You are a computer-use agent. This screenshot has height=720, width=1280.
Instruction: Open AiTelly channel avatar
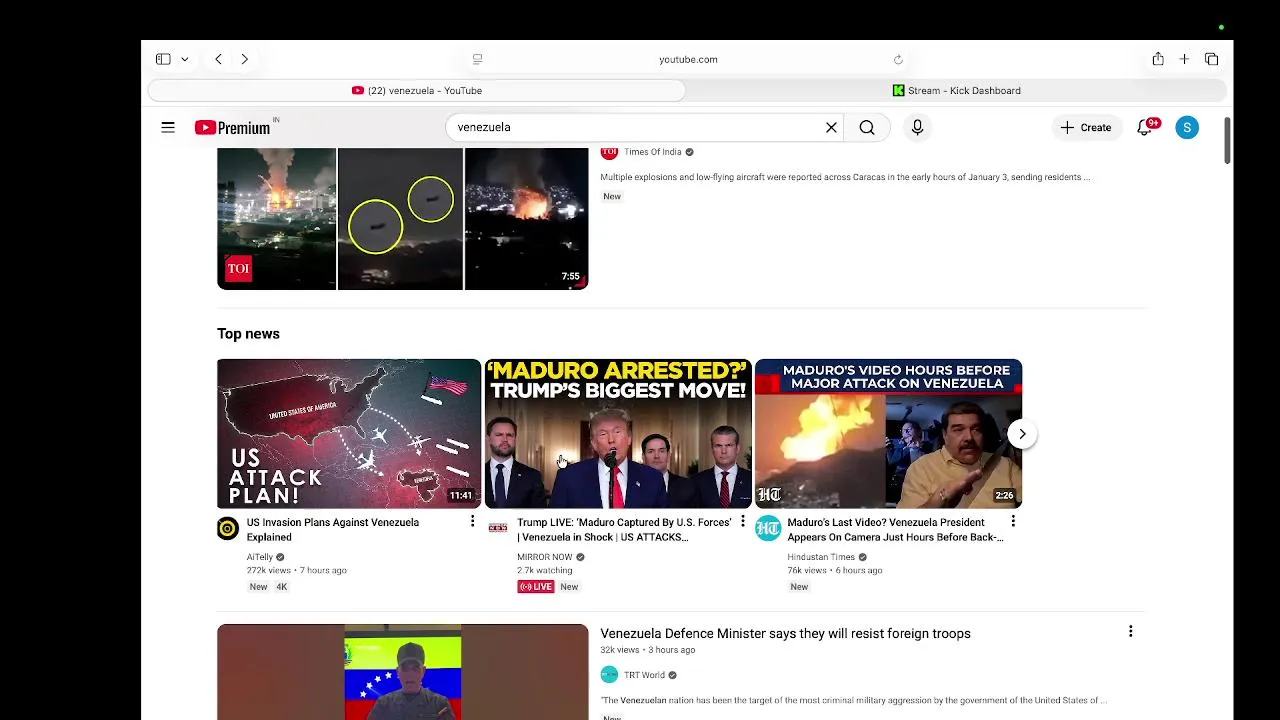click(228, 529)
